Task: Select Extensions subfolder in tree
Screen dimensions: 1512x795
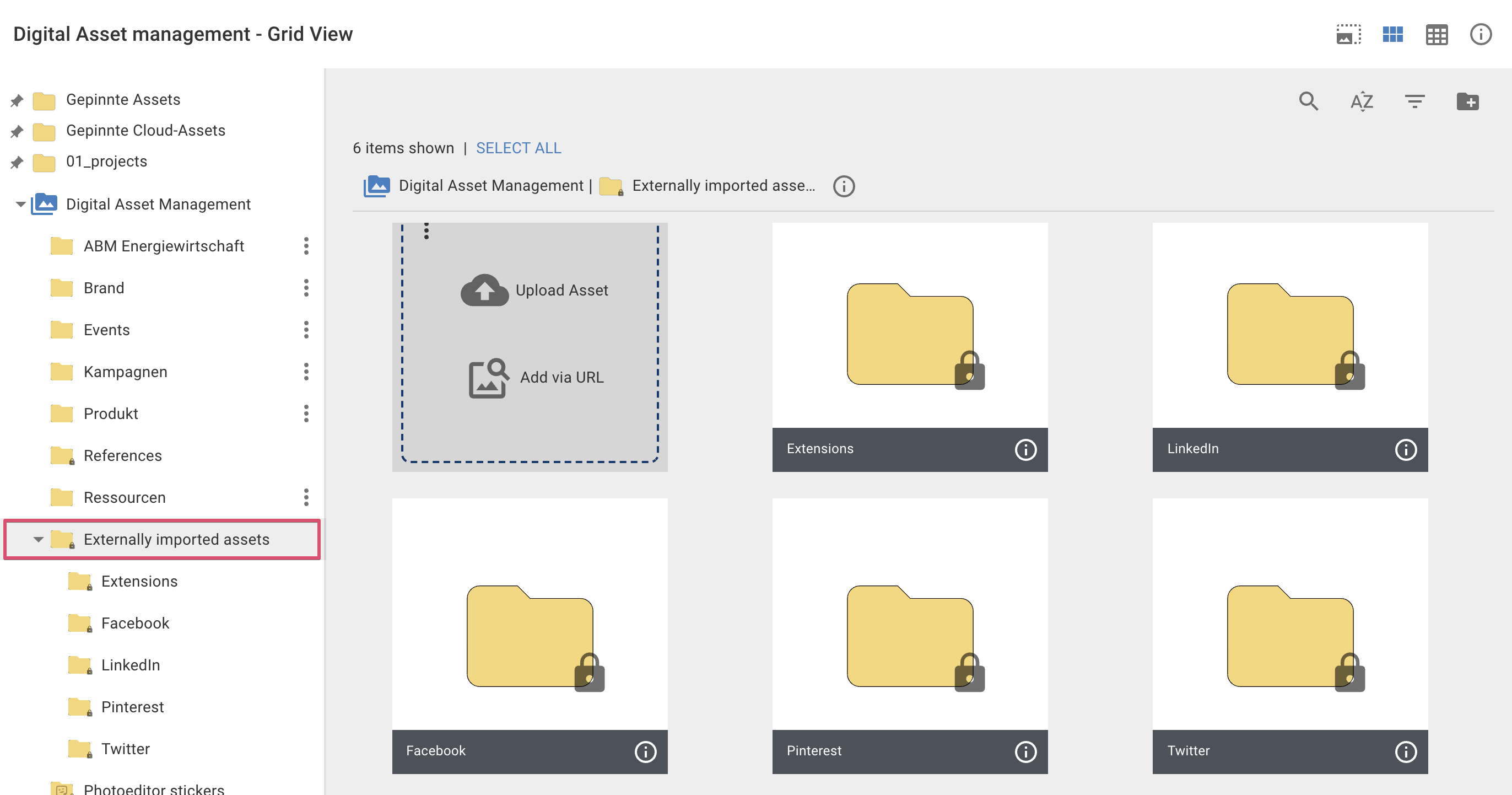Action: click(139, 581)
